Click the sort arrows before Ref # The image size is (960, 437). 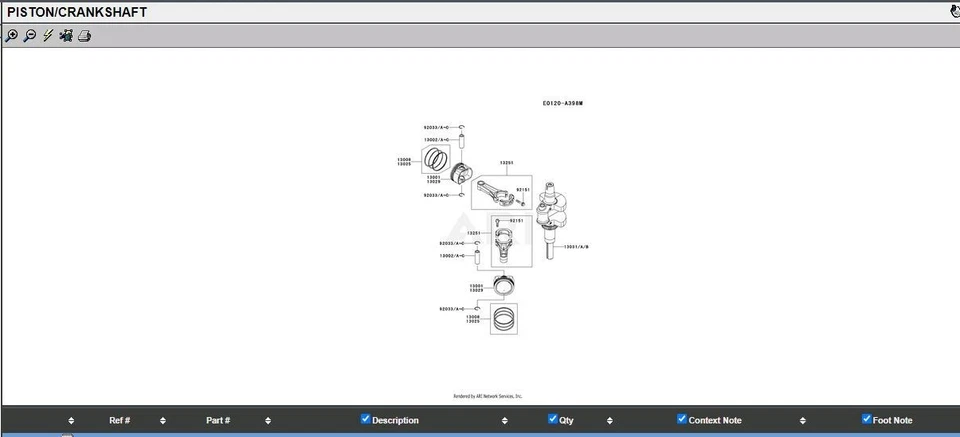click(x=71, y=421)
